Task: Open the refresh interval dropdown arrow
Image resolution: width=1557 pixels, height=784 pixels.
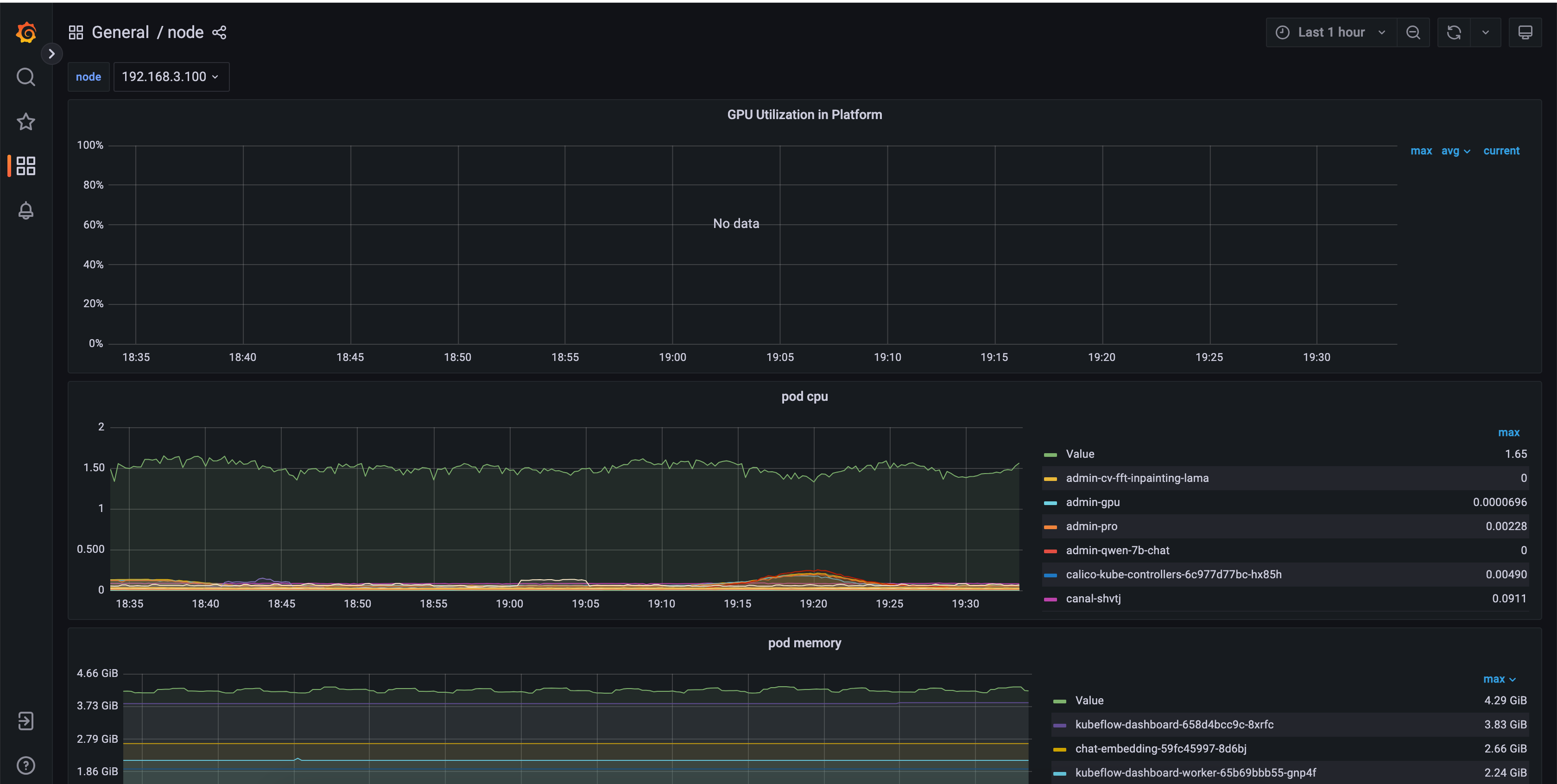Action: coord(1485,32)
